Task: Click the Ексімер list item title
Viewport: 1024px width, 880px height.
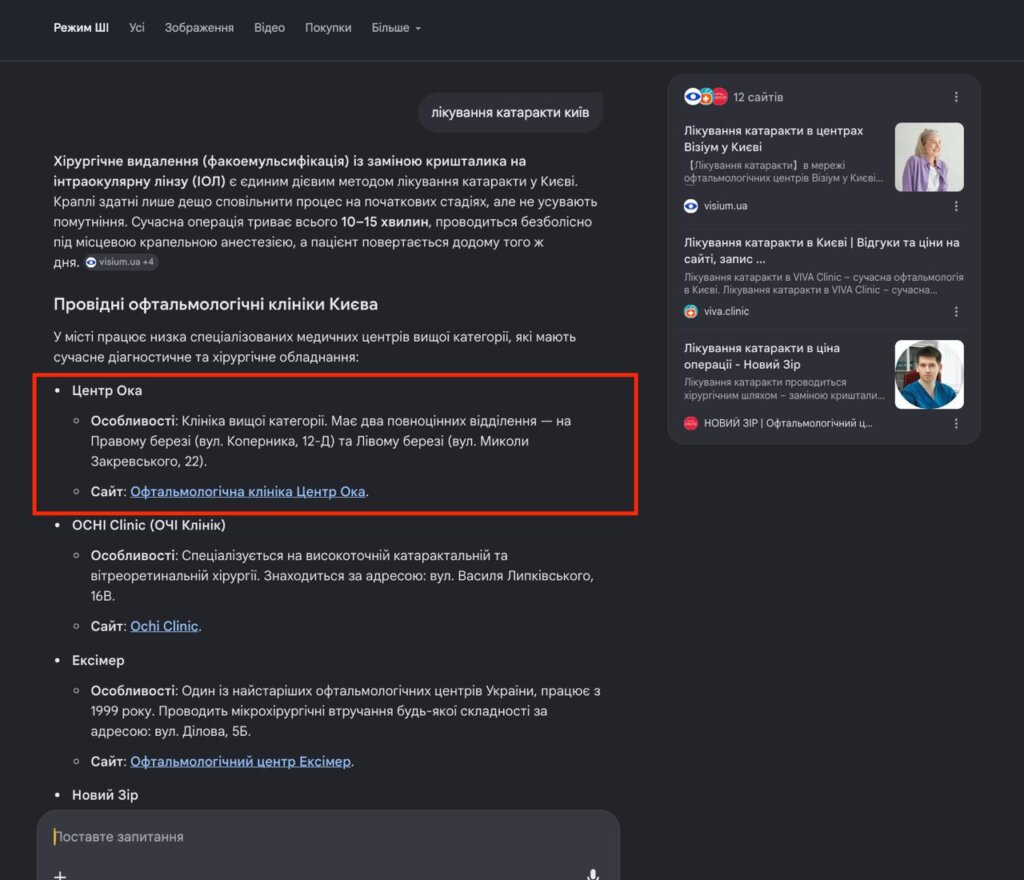Action: pos(98,660)
